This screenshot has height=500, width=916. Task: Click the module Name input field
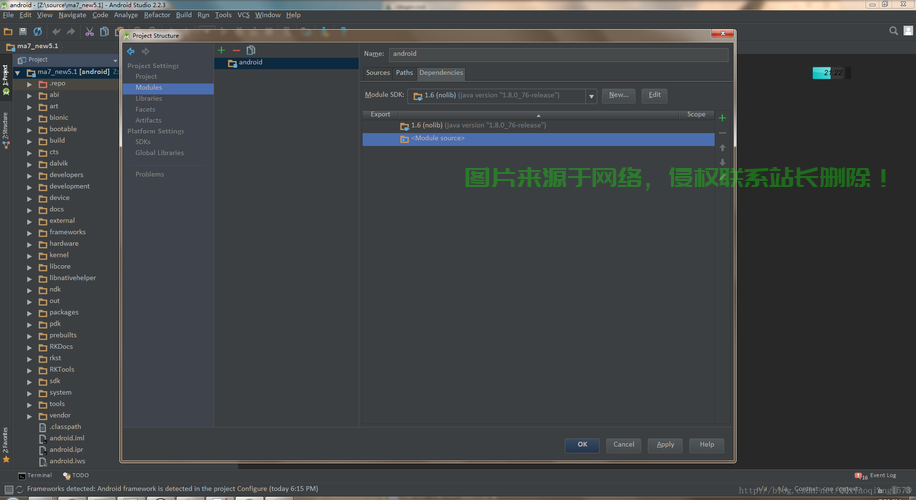(558, 54)
